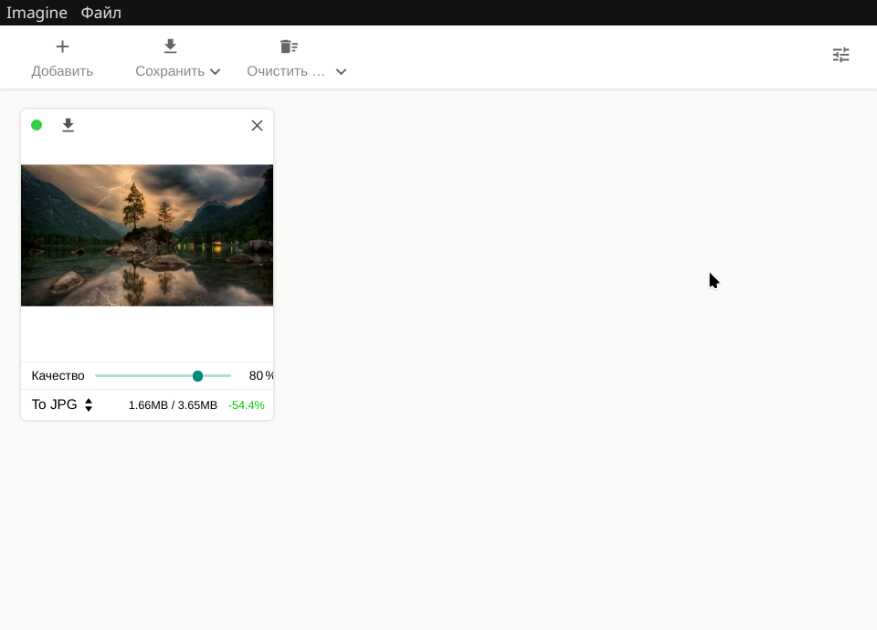Open the landscape image thumbnail preview
This screenshot has height=630, width=877.
tap(147, 235)
